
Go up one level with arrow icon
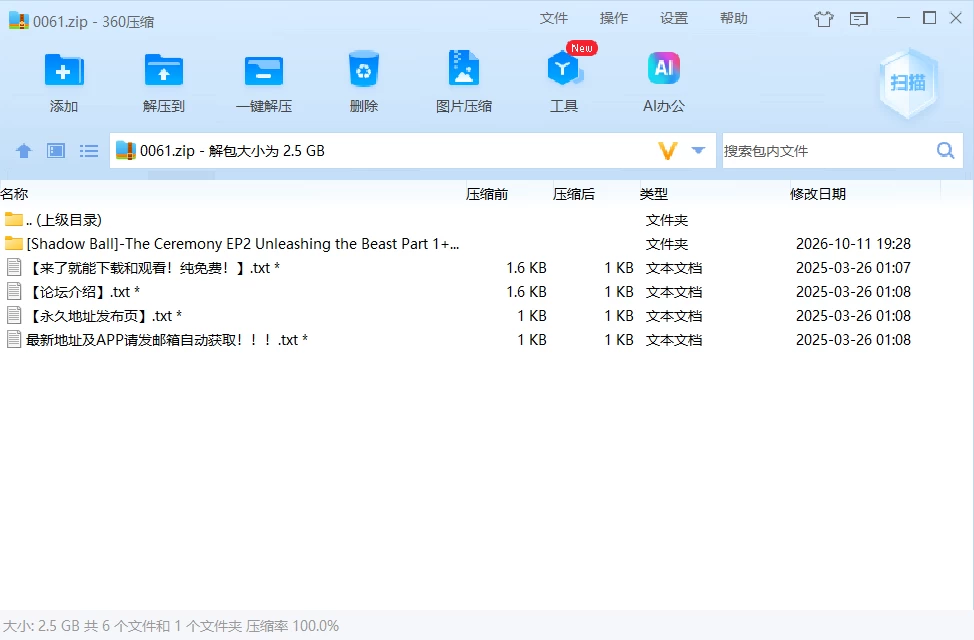tap(24, 151)
